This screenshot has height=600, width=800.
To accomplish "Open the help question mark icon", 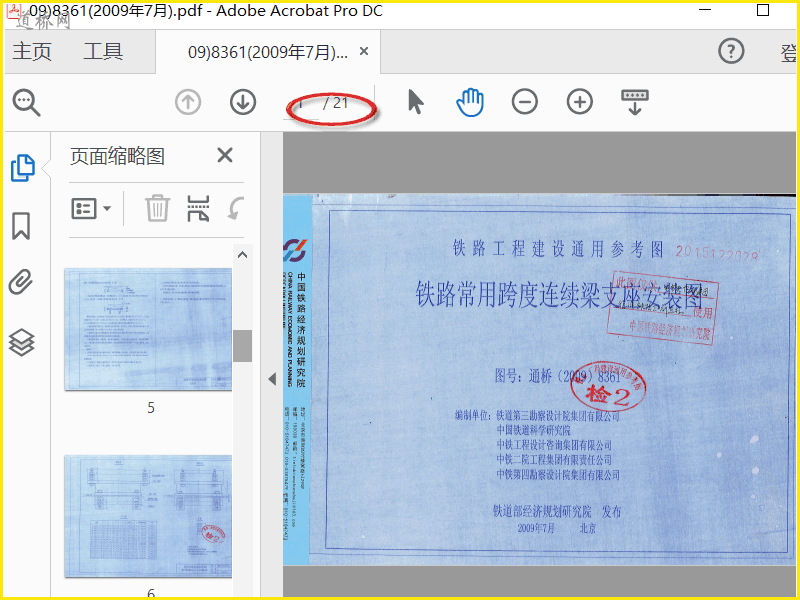I will click(x=731, y=51).
